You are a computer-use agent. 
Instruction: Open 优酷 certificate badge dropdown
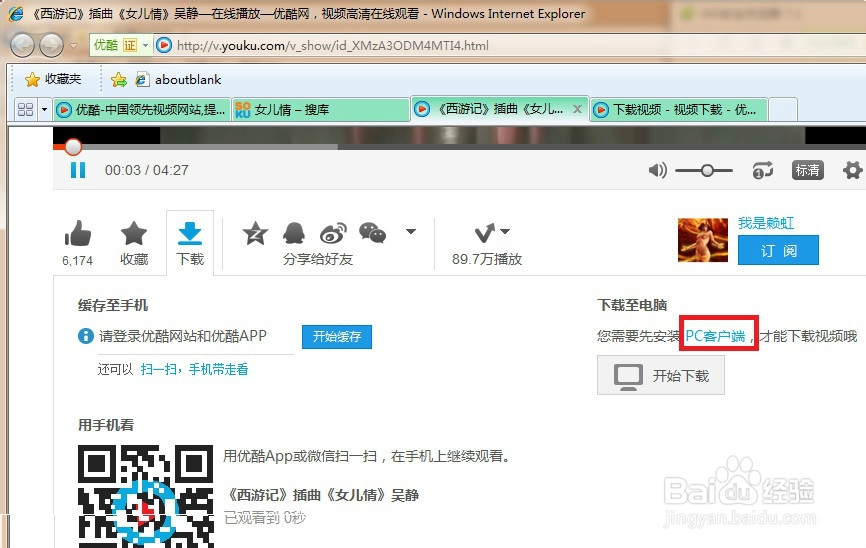(121, 45)
